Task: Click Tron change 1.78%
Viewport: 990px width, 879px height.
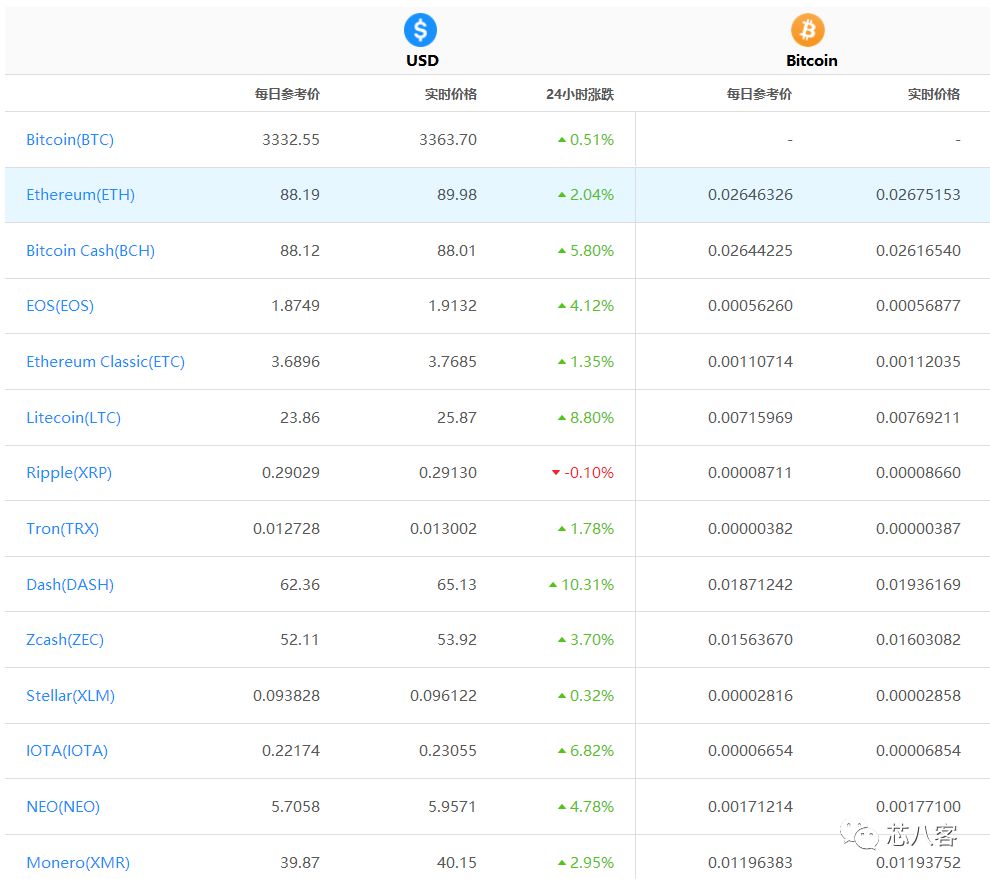Action: point(586,529)
